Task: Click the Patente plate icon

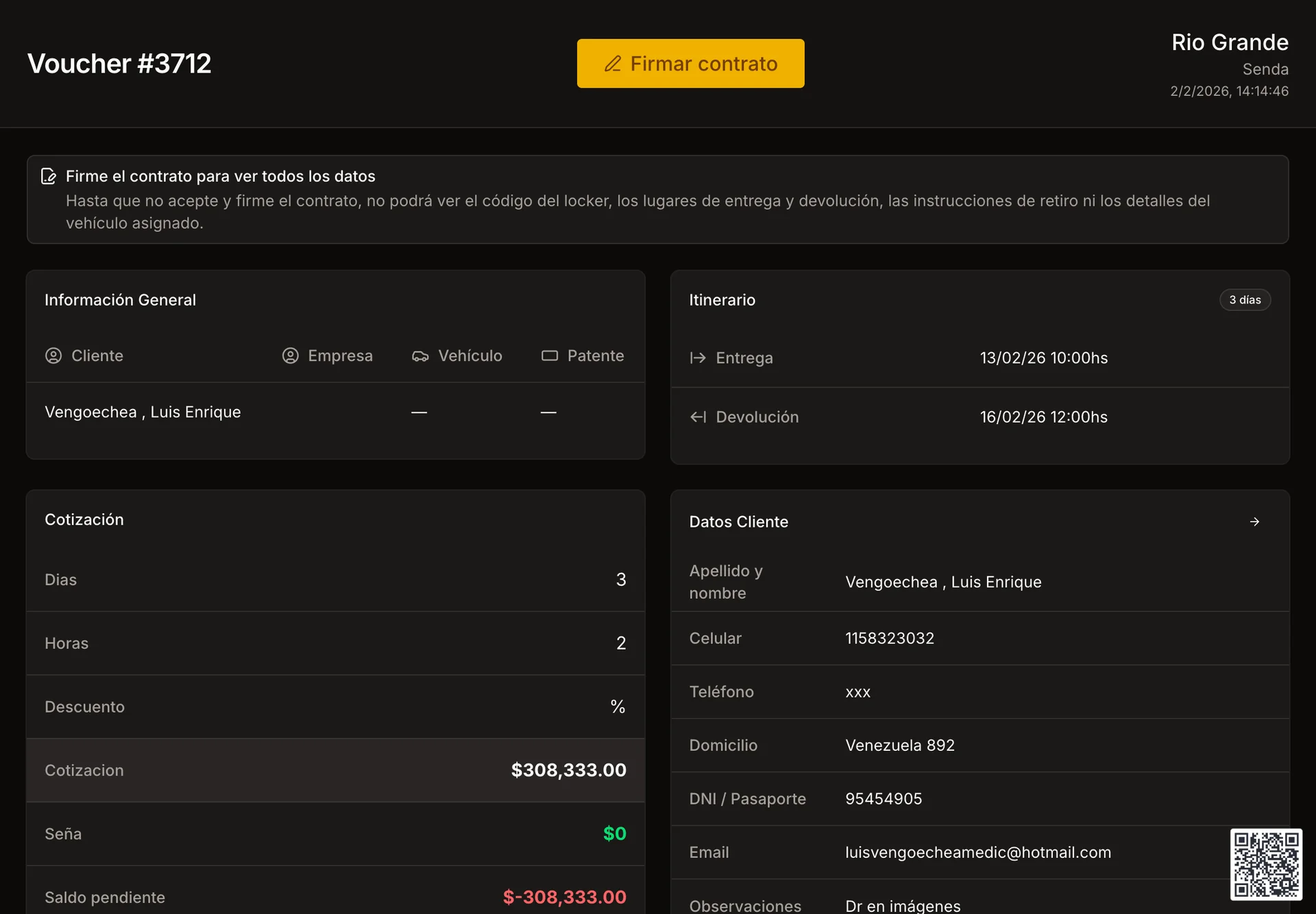Action: point(550,356)
